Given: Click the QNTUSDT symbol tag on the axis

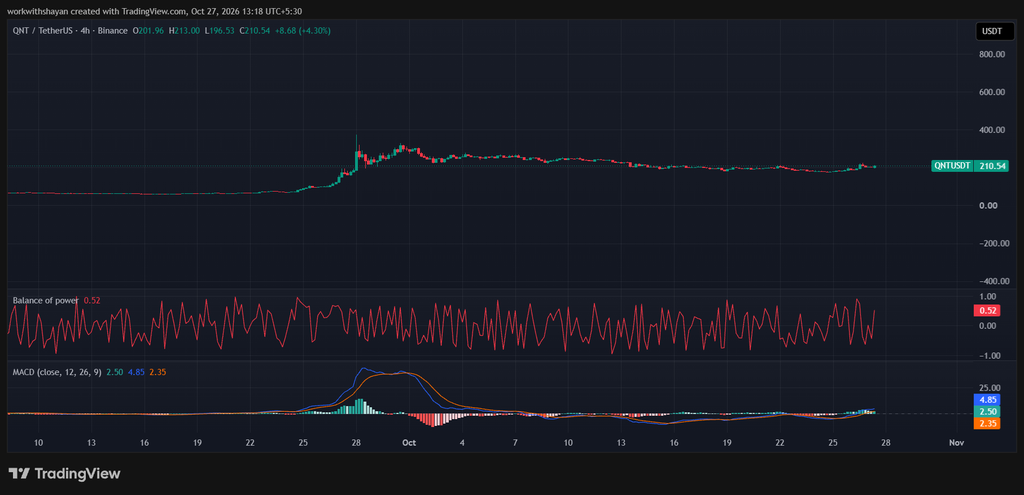Looking at the screenshot, I should tap(953, 166).
